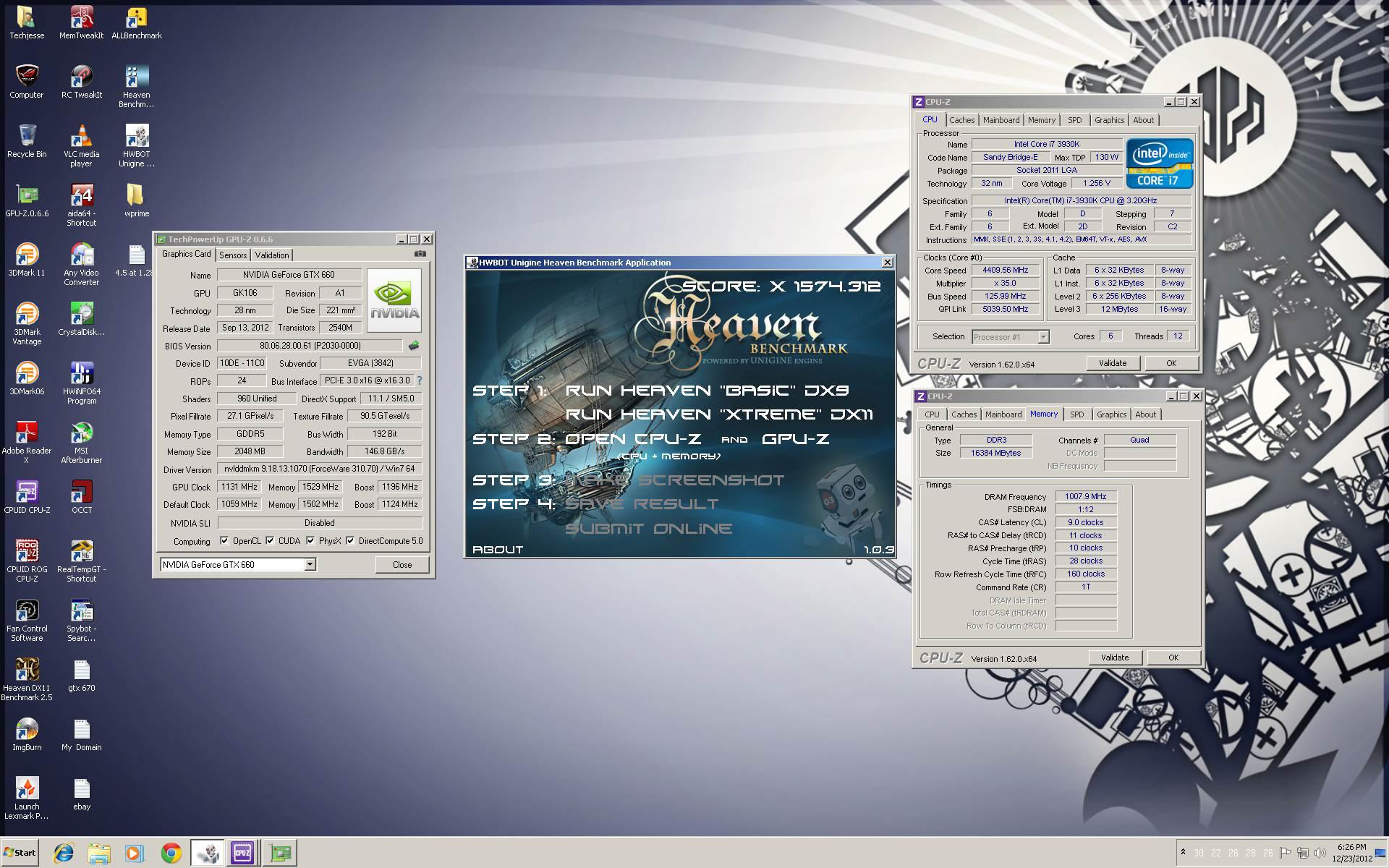Click RUN HEAVEN "XTREME" DX11 step
Viewport: 1389px width, 868px height.
[719, 414]
